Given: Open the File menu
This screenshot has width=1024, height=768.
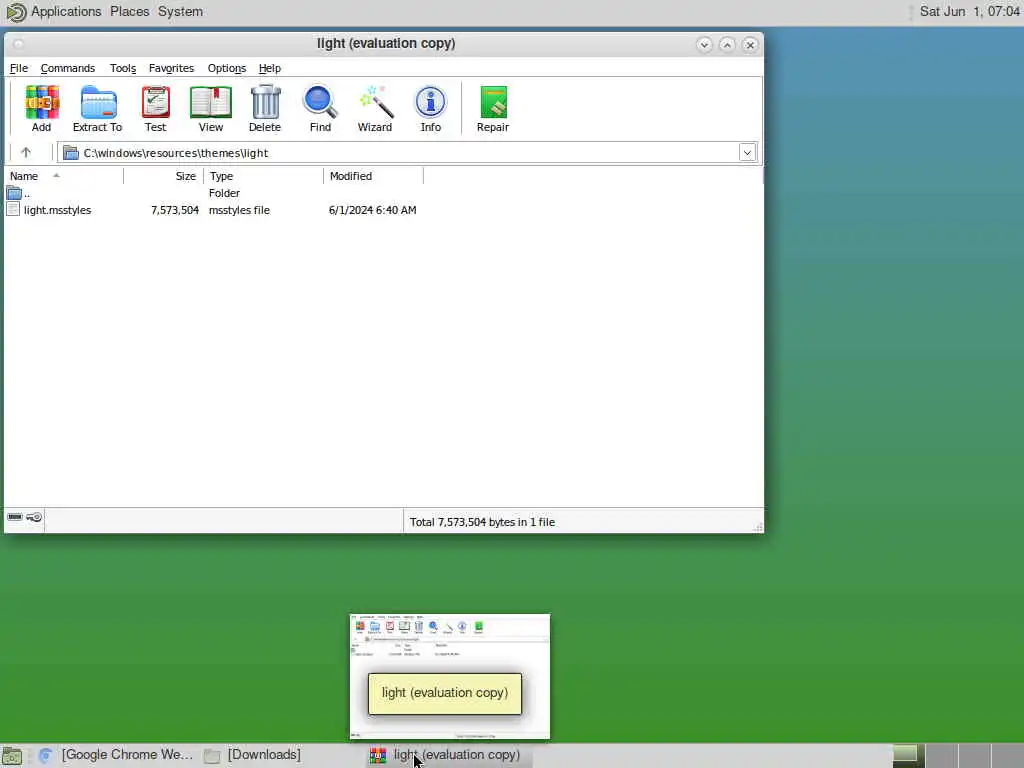Looking at the screenshot, I should click(x=18, y=68).
